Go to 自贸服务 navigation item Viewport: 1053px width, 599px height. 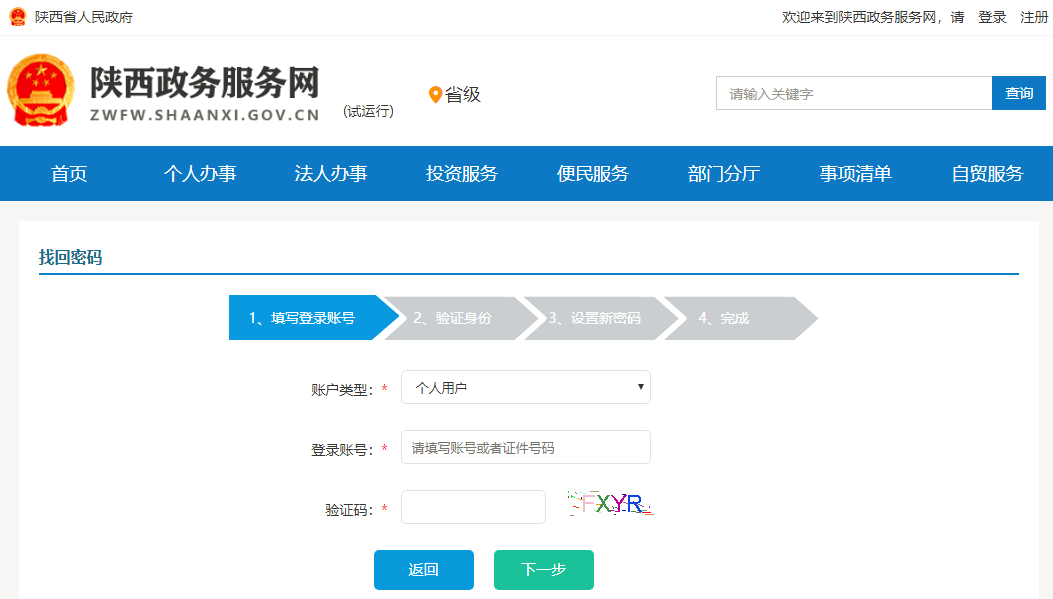click(x=987, y=174)
